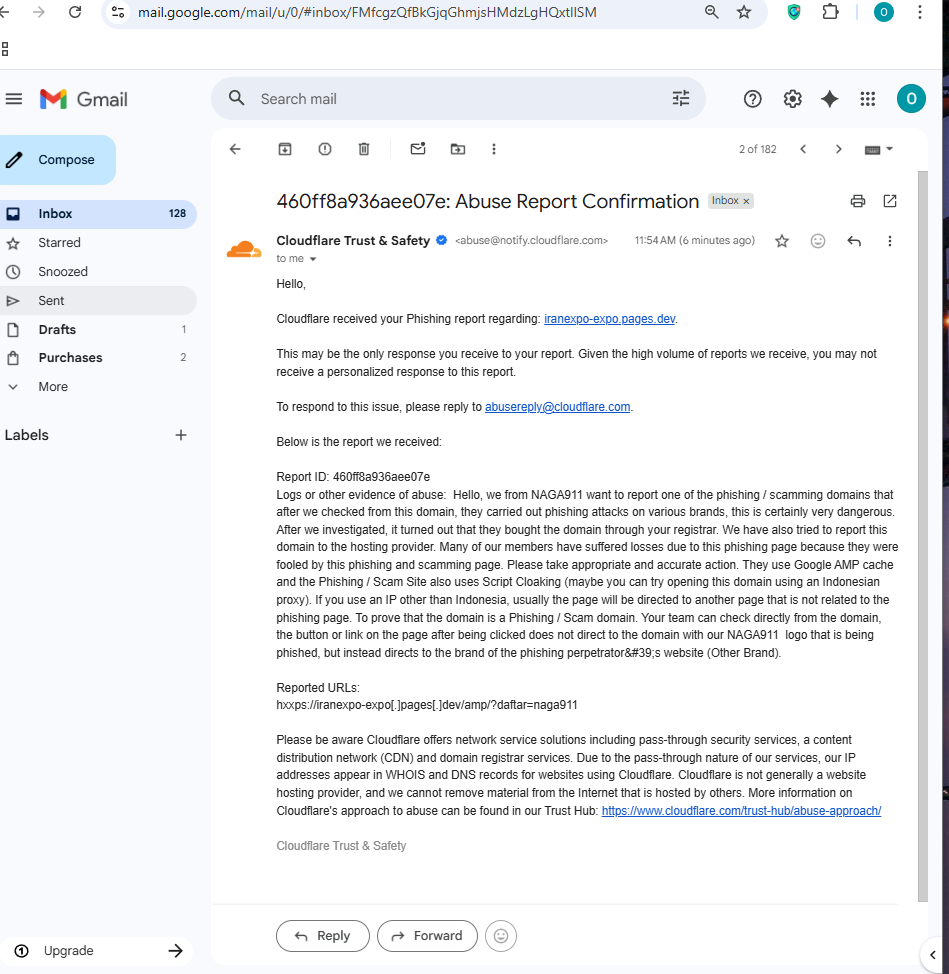Create a new label with plus
This screenshot has height=974, width=949.
181,435
